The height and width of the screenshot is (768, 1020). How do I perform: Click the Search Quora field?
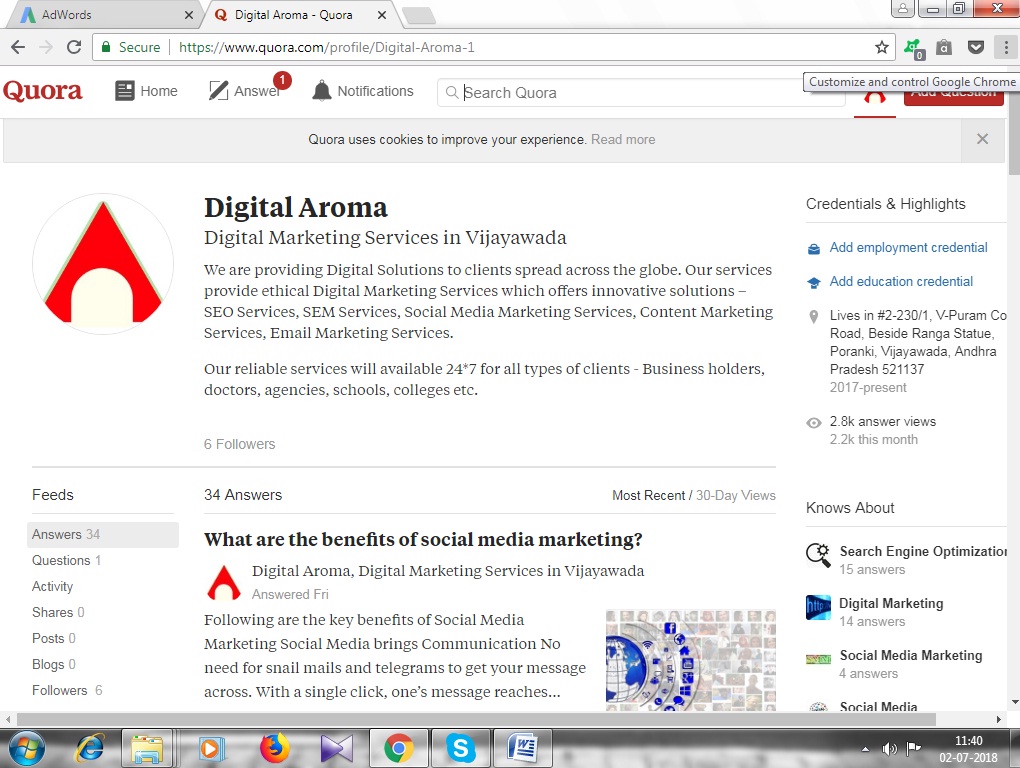coord(641,93)
